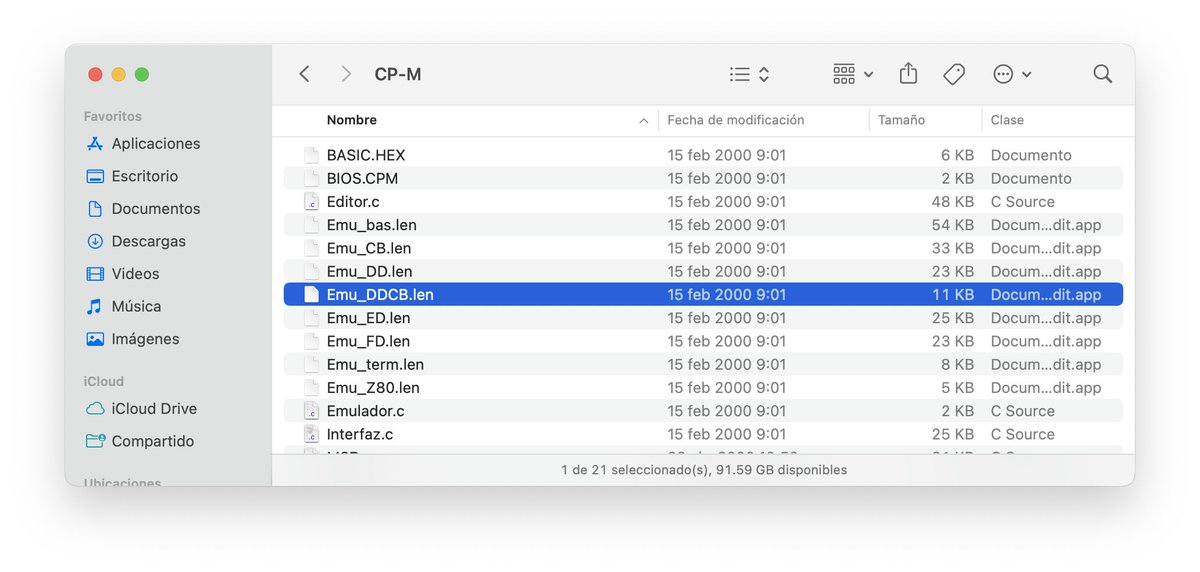
Task: Click the Emu_DDCB.len file icon
Action: click(311, 295)
